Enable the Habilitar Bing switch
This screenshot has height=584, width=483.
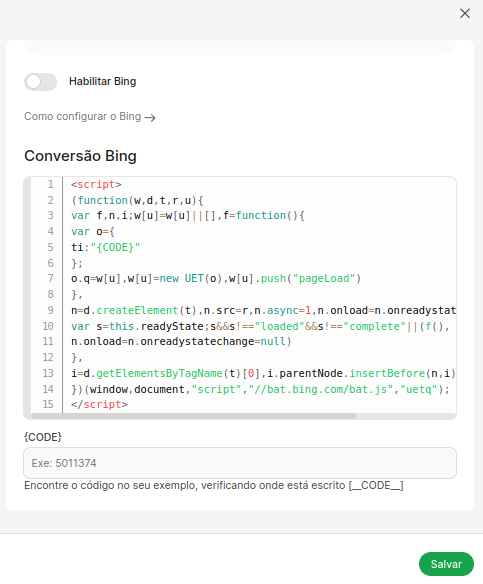pyautogui.click(x=40, y=82)
